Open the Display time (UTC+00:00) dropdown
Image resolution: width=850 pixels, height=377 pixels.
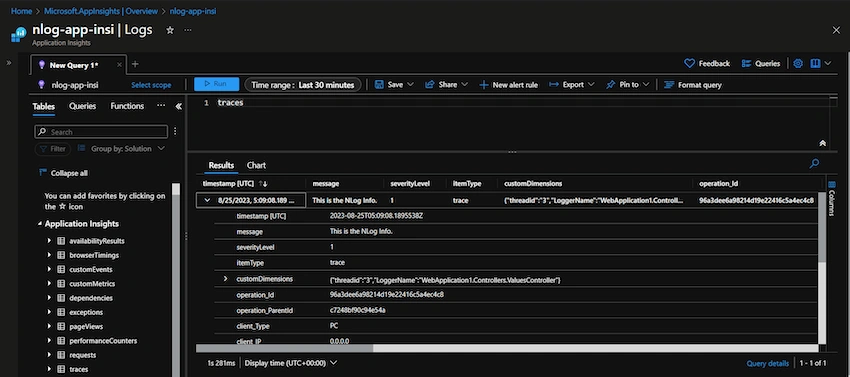[291, 363]
